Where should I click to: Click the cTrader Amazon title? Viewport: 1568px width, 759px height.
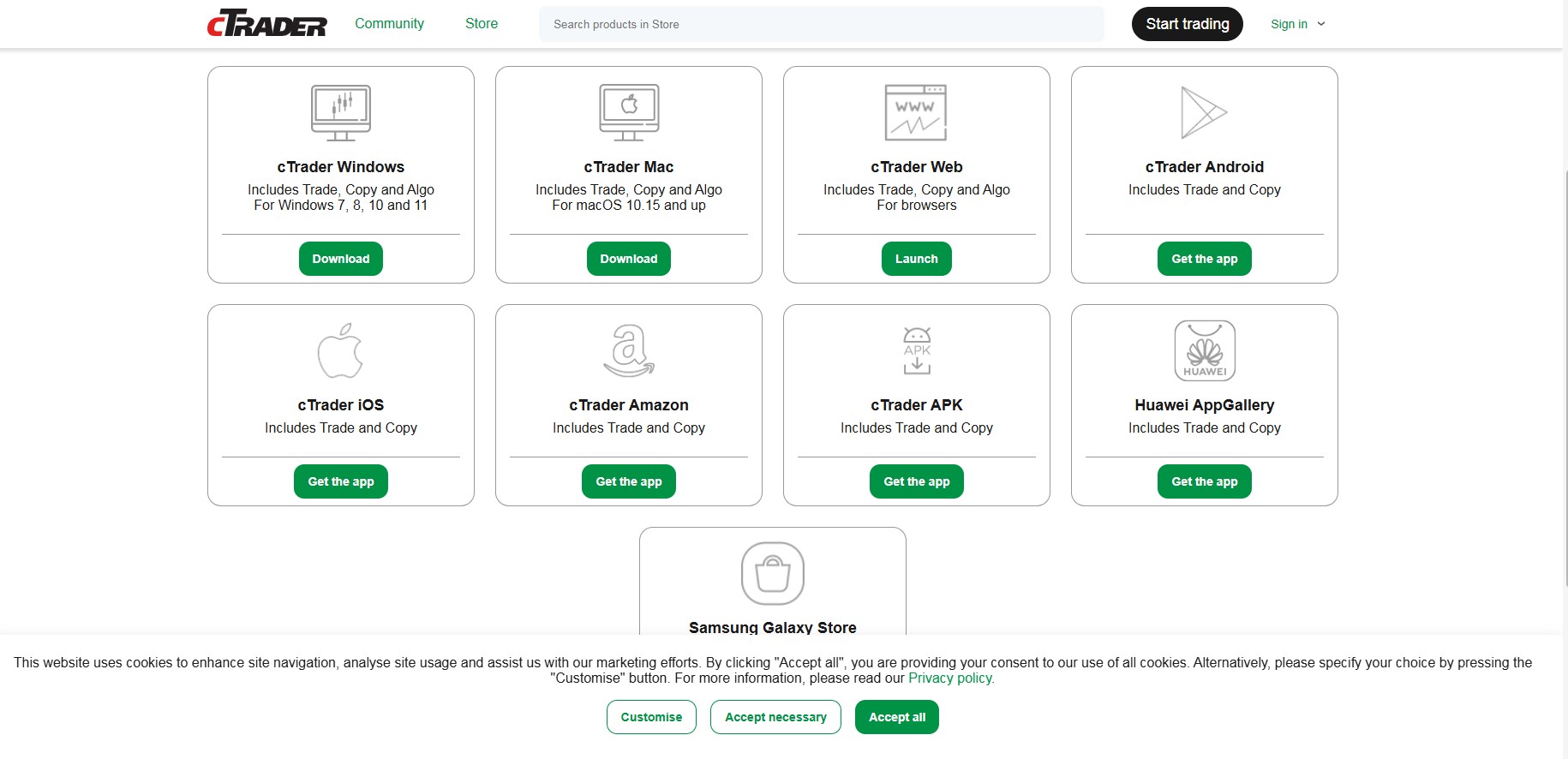click(x=629, y=405)
